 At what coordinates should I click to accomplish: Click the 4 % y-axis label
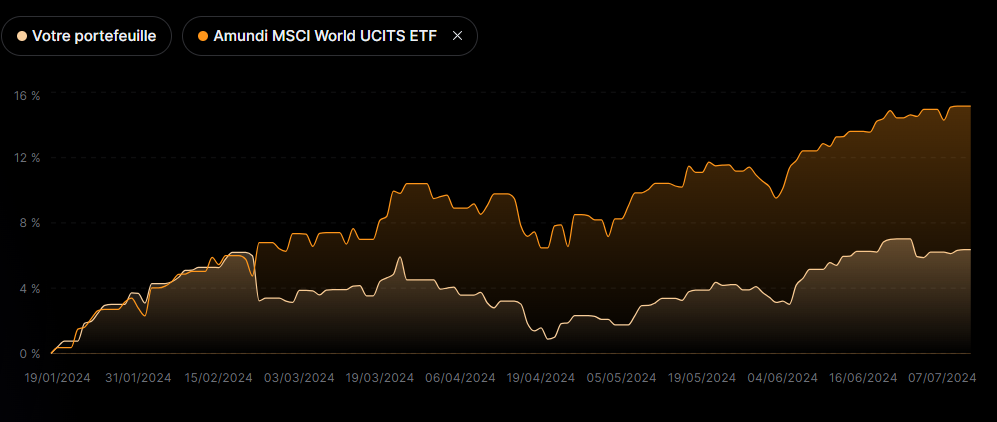click(x=27, y=289)
